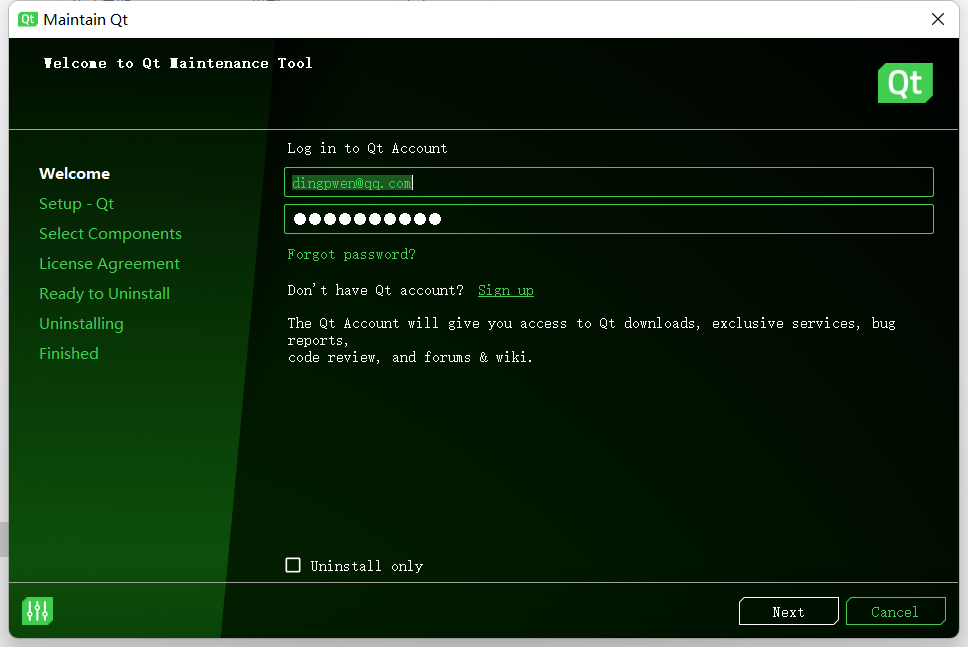
Task: Cancel the maintenance tool wizard
Action: click(x=895, y=611)
